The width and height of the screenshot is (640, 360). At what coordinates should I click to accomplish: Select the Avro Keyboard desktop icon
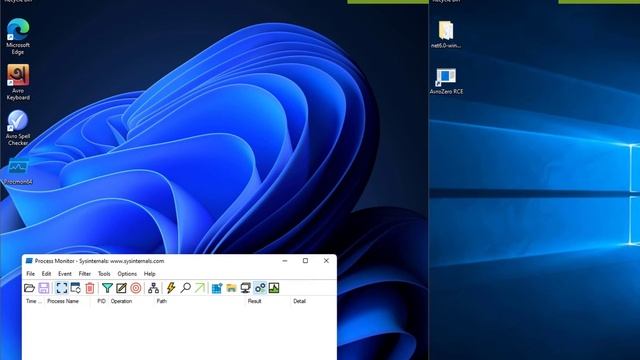click(18, 82)
